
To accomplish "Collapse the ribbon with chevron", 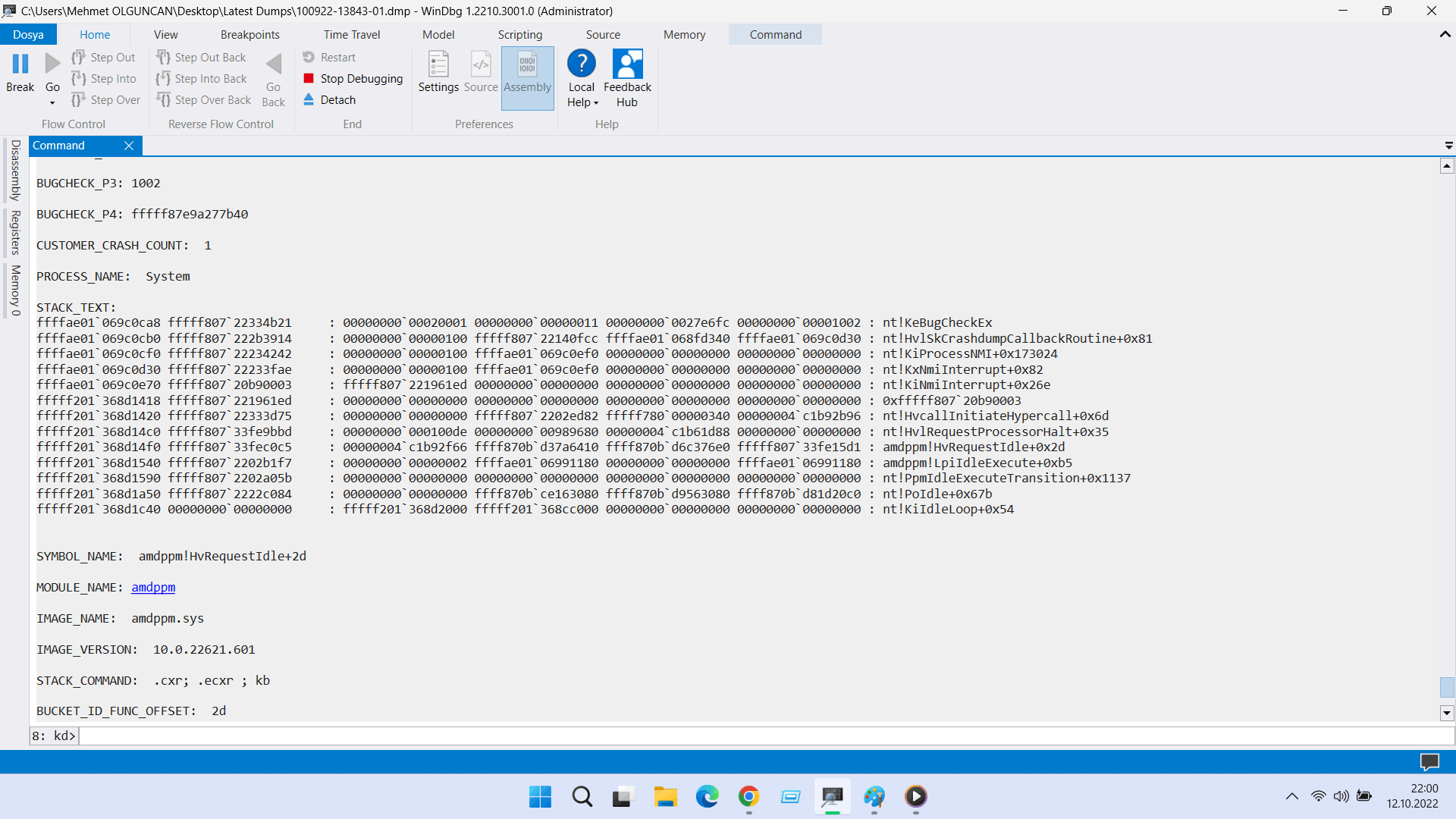I will [x=1445, y=34].
